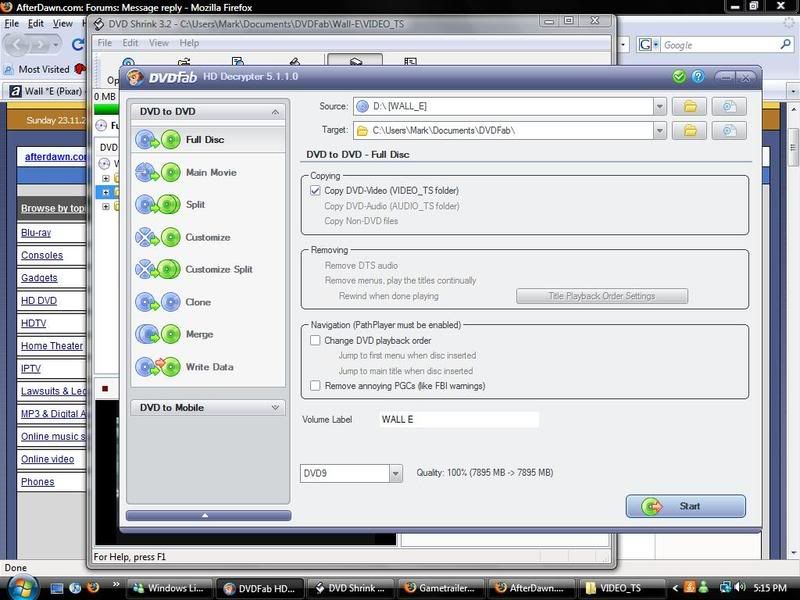This screenshot has height=600, width=800.
Task: Toggle Rewind when done playing
Action: coord(389,296)
